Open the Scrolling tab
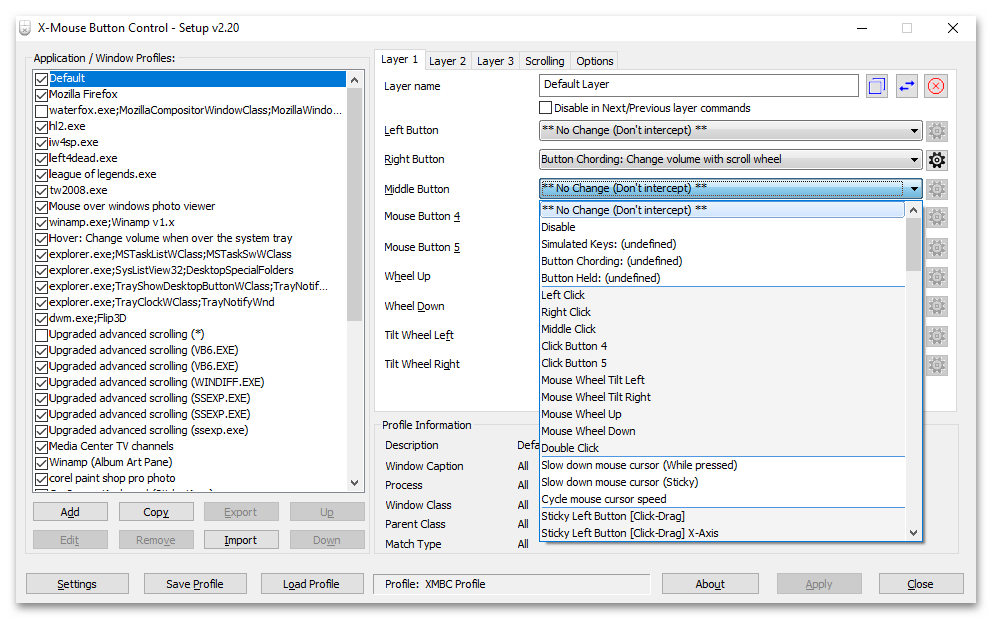The height and width of the screenshot is (619, 992). pos(545,61)
